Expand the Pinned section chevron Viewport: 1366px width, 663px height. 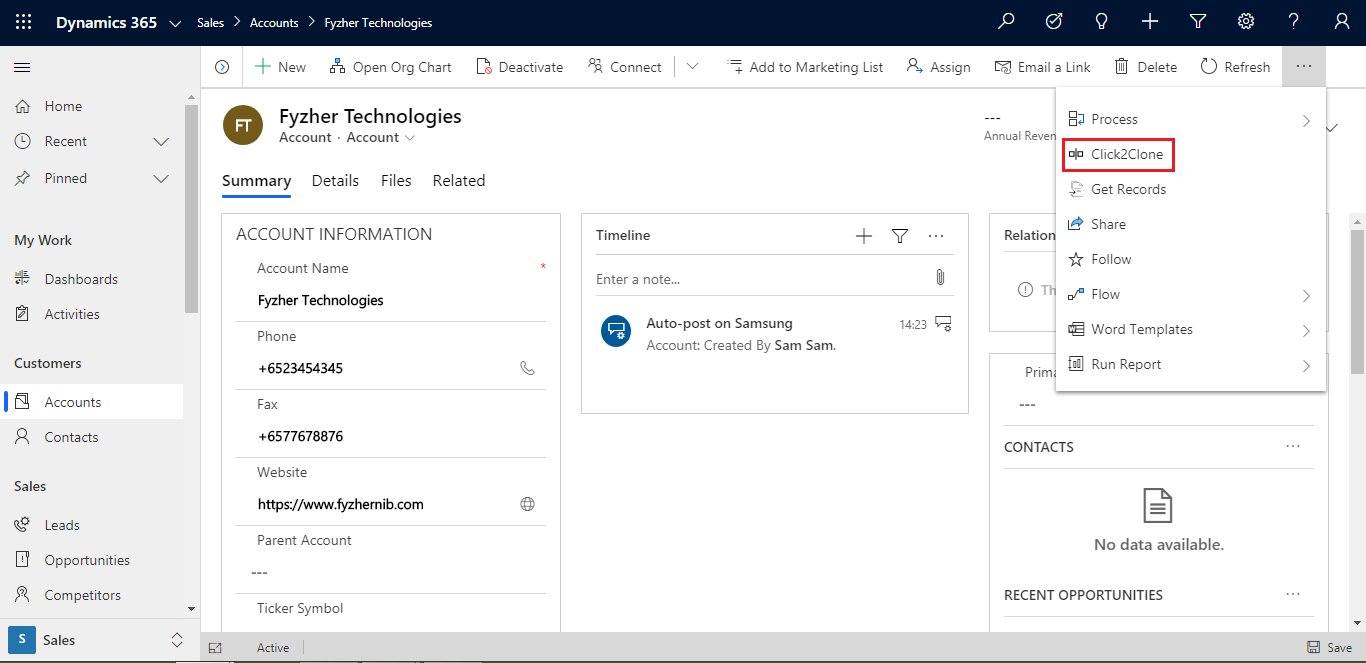(161, 179)
